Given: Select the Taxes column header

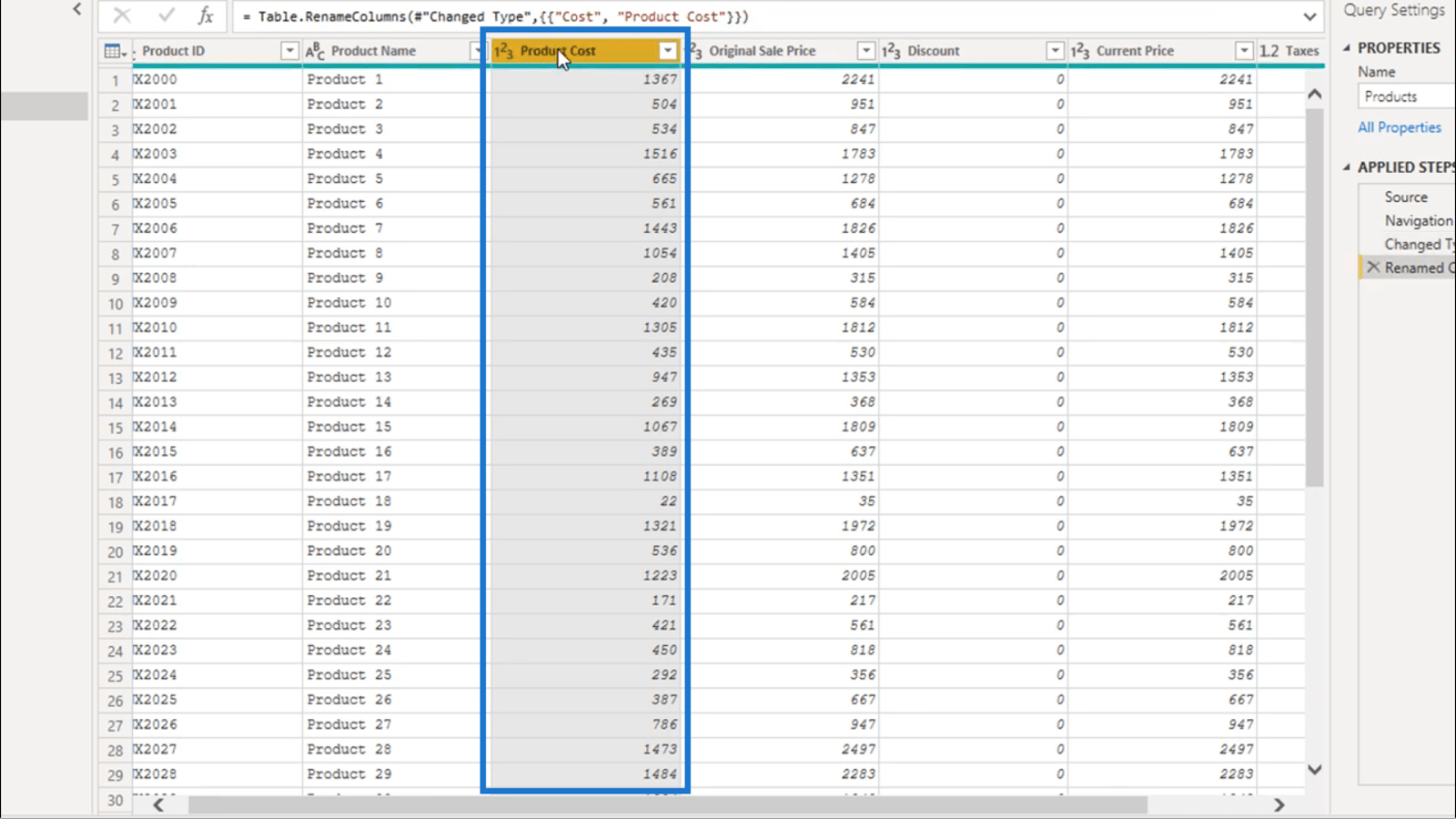Looking at the screenshot, I should 1301,51.
